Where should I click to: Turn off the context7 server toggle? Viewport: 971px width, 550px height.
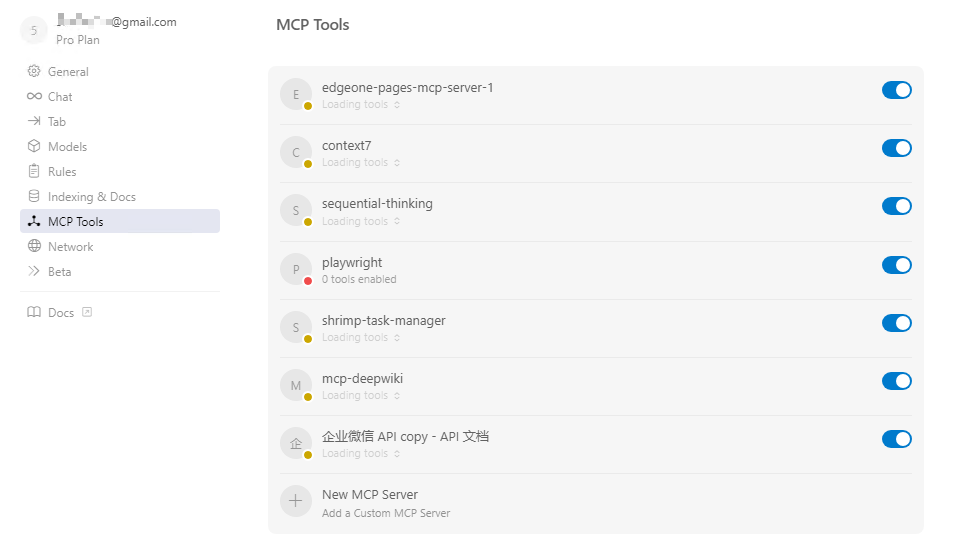pos(896,148)
